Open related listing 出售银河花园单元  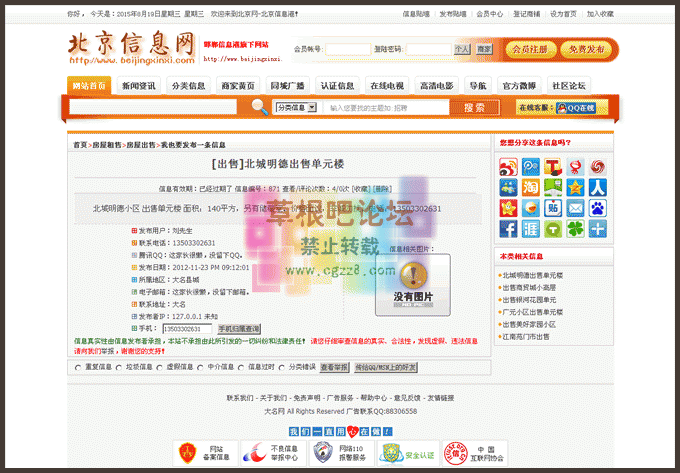point(529,300)
